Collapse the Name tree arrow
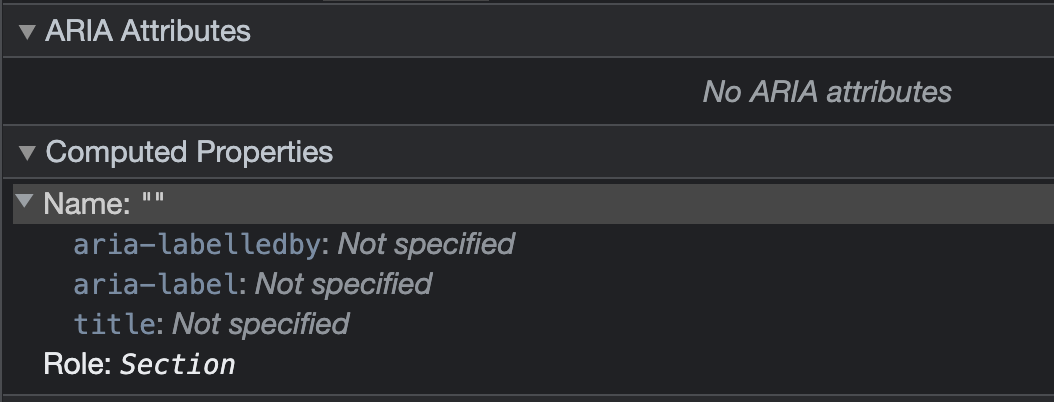 tap(25, 201)
